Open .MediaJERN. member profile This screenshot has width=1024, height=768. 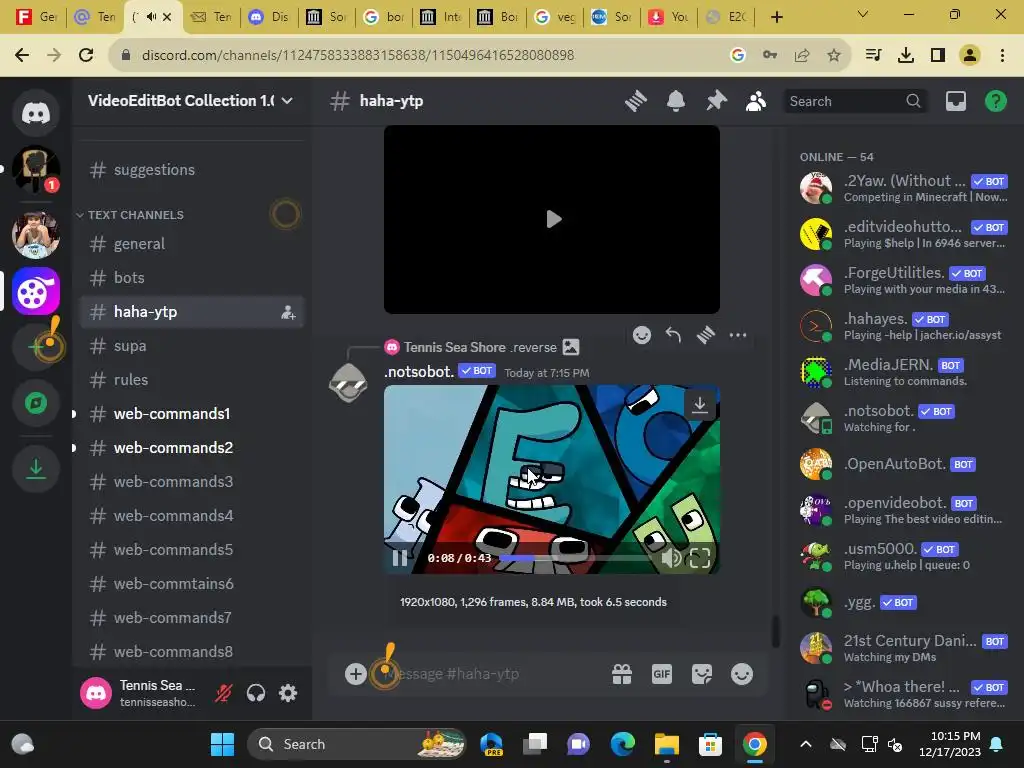click(x=904, y=372)
